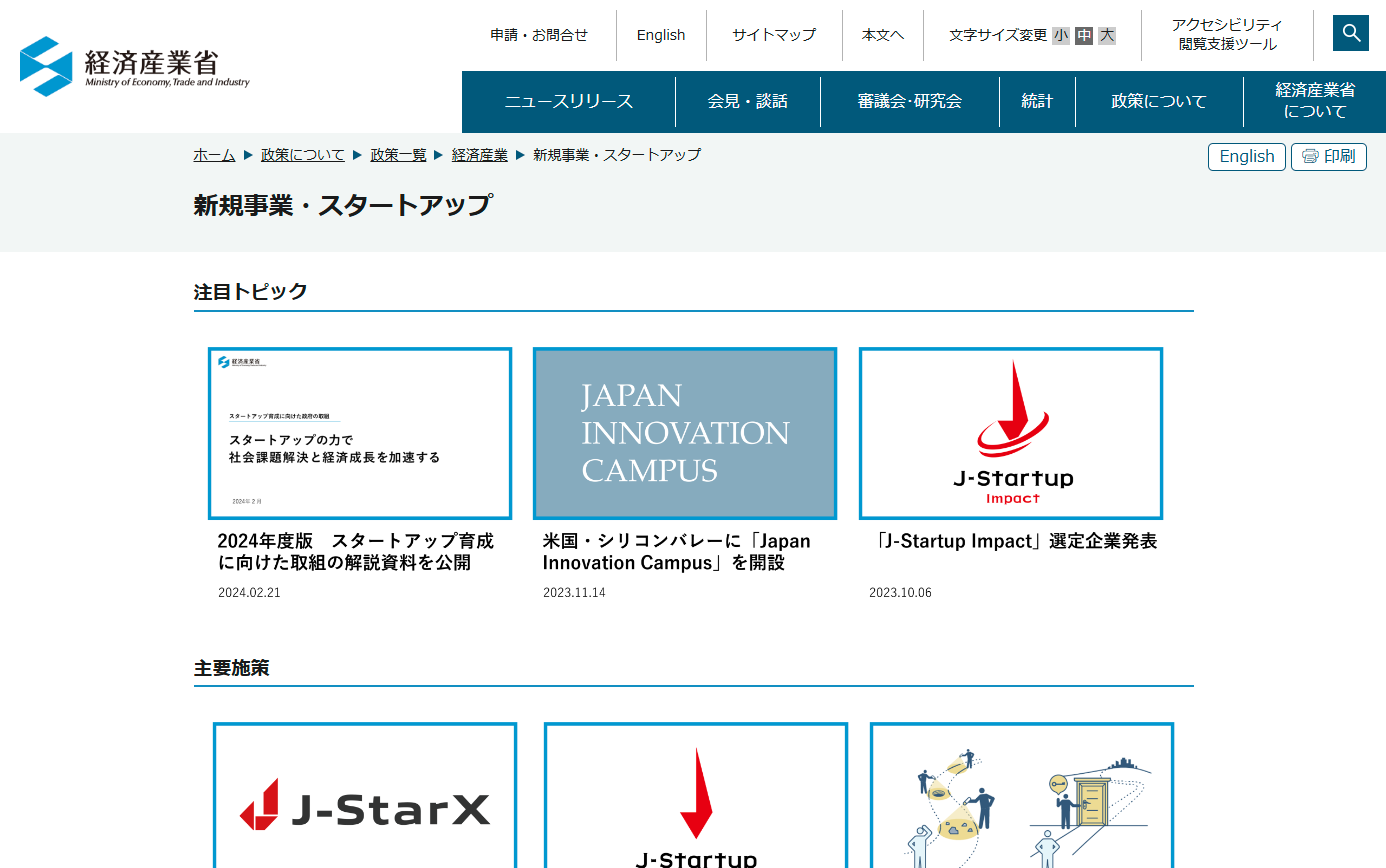Screen dimensions: 1386x868
Task: Click the date text 2023.11.14
Action: (x=574, y=593)
